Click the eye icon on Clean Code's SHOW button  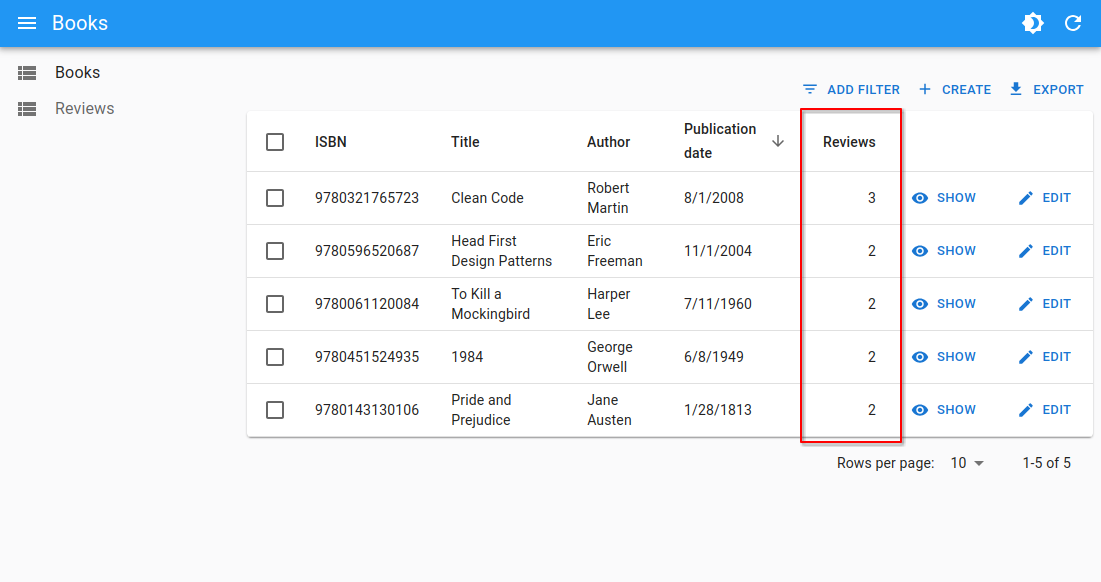point(919,198)
